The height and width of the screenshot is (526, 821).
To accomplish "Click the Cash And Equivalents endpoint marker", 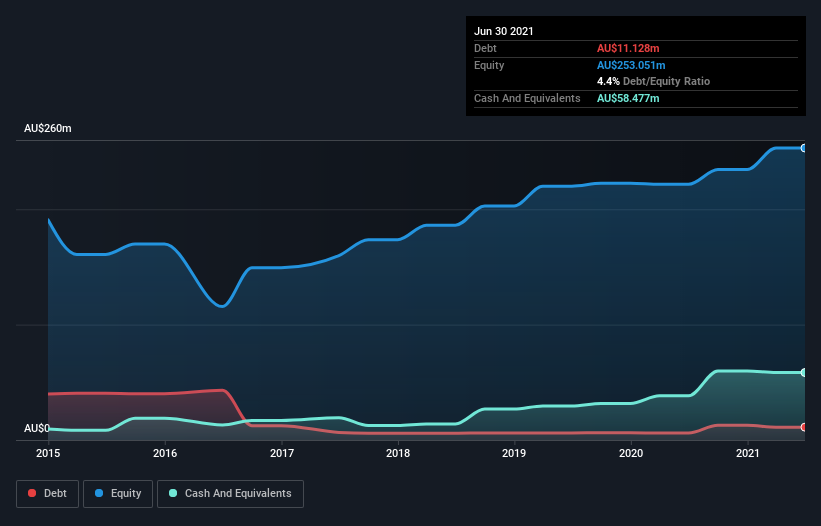I will 804,373.
